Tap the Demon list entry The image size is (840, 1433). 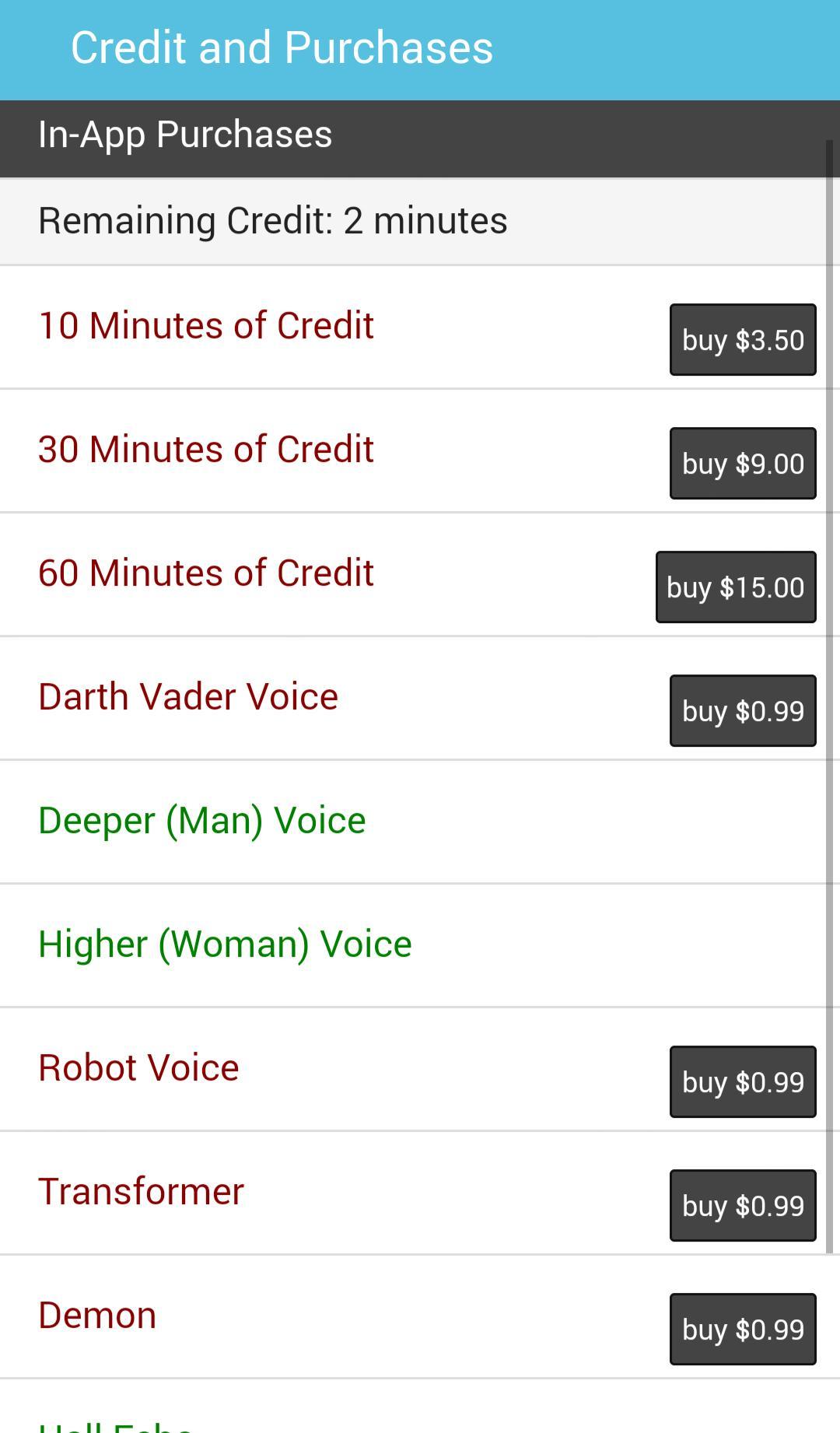pyautogui.click(x=97, y=1316)
